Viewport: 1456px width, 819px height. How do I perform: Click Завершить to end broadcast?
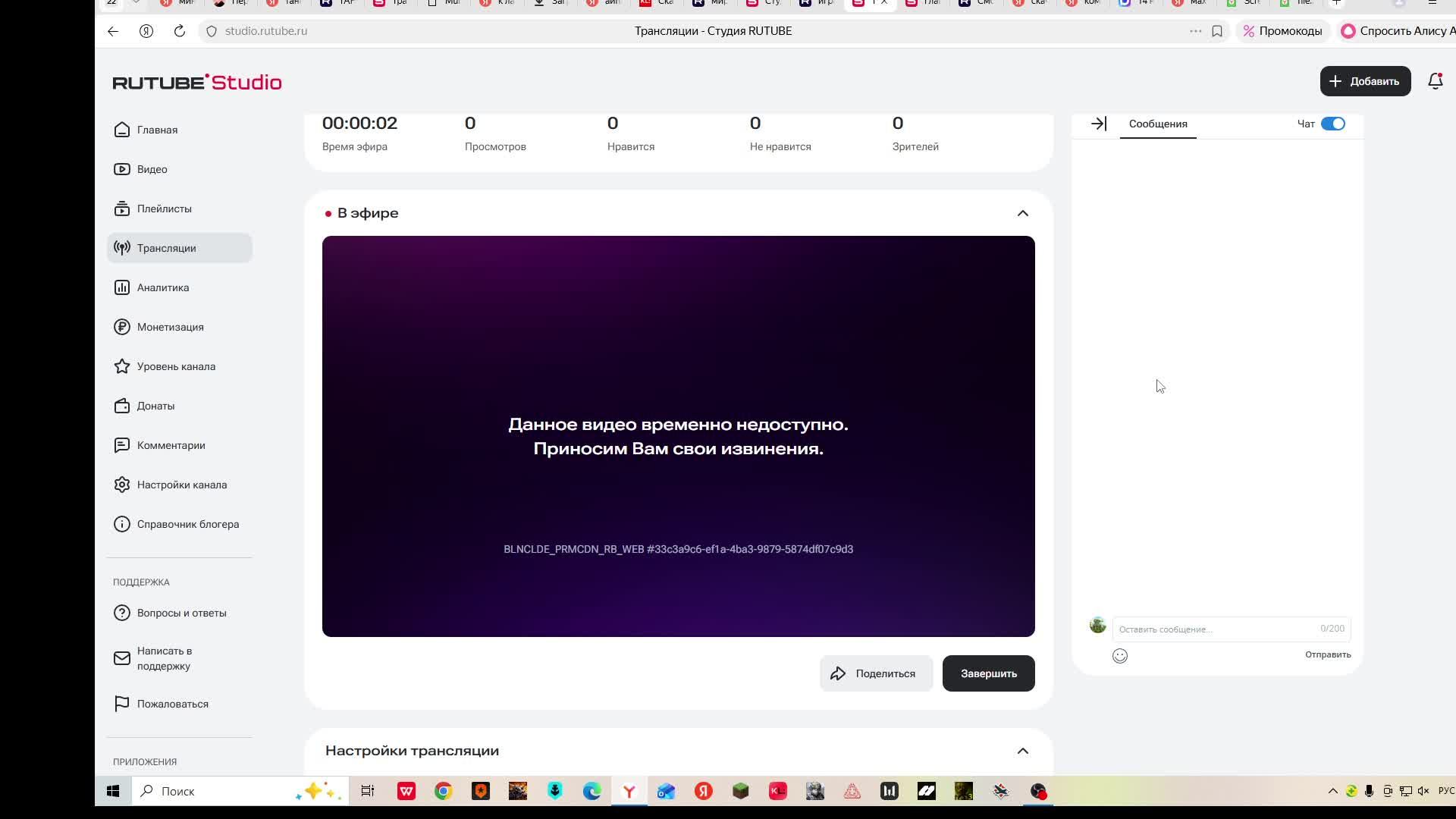(988, 673)
